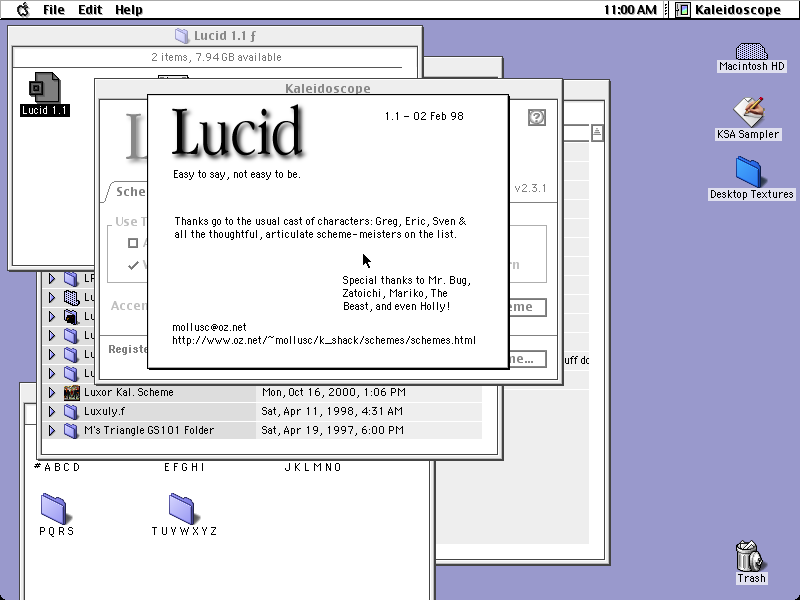
Task: Click the v2.3.1 version label
Action: pyautogui.click(x=531, y=188)
